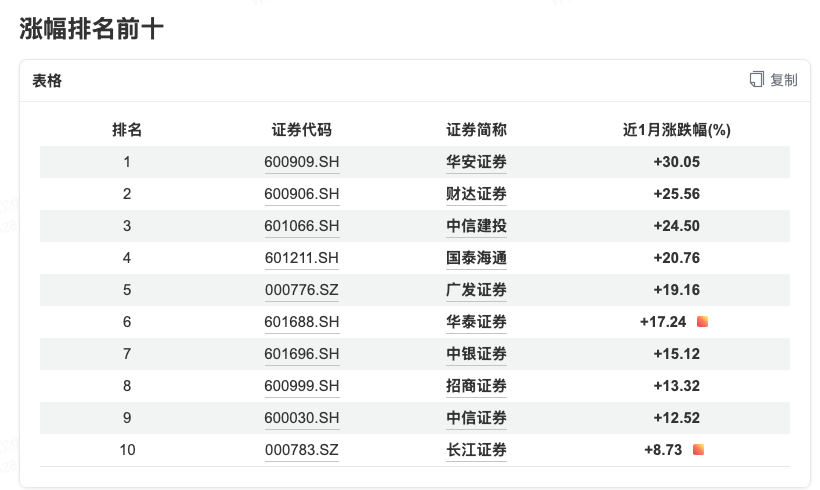Click the red marker beside +8.73
This screenshot has width=820, height=490.
pos(698,450)
